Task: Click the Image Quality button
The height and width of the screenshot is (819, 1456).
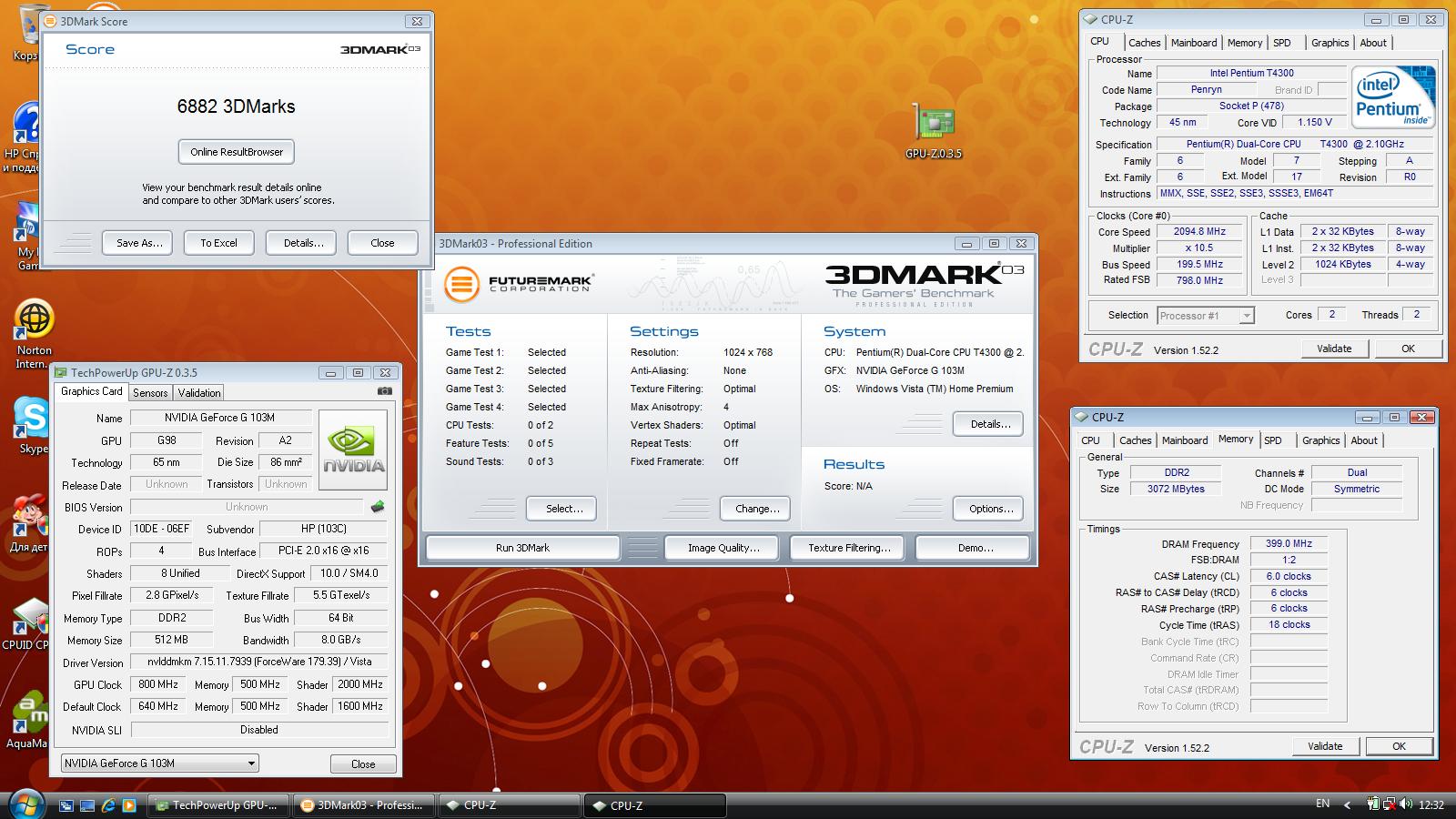Action: tap(723, 548)
